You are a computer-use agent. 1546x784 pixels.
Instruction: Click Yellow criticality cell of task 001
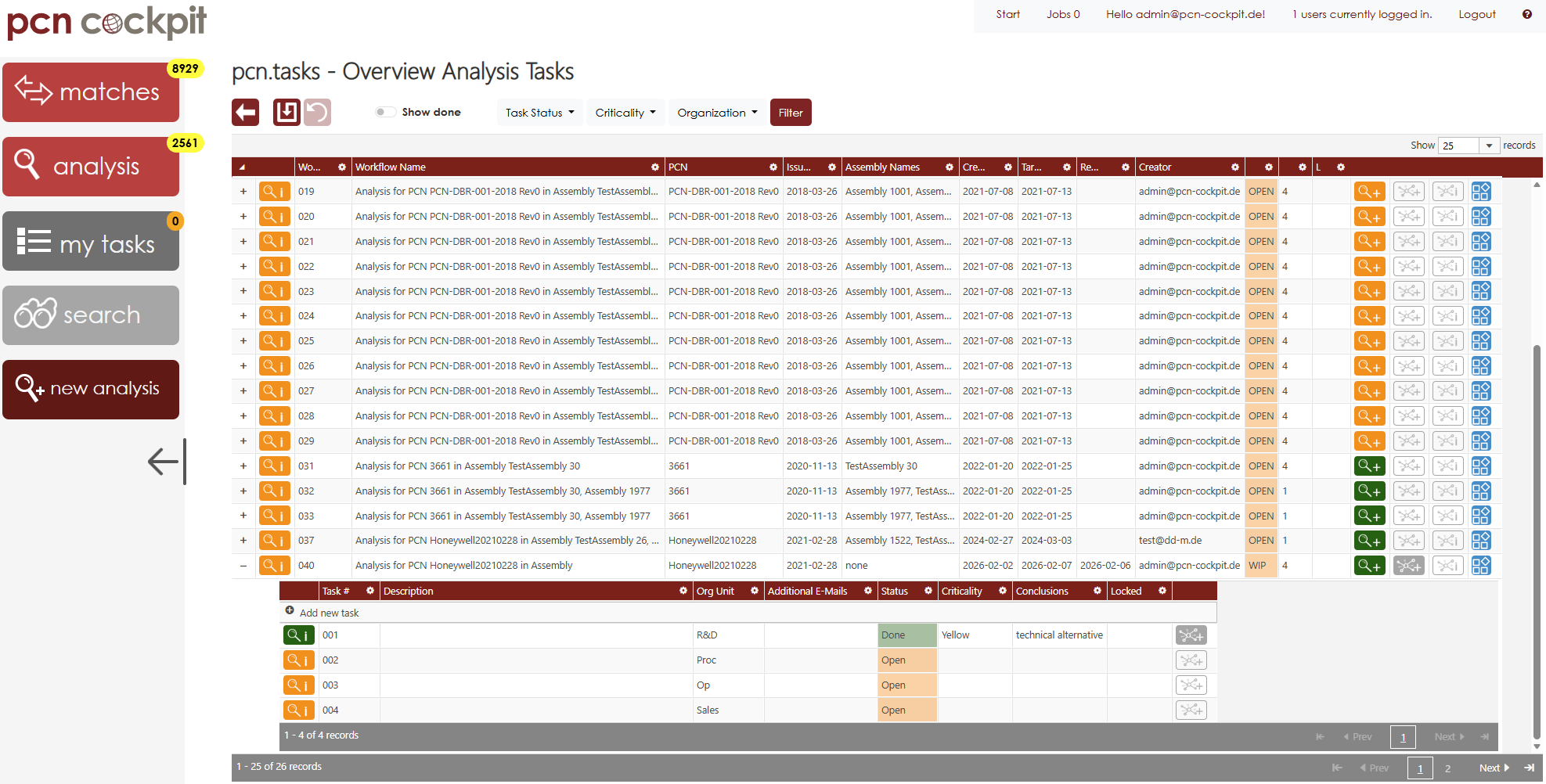[x=975, y=635]
